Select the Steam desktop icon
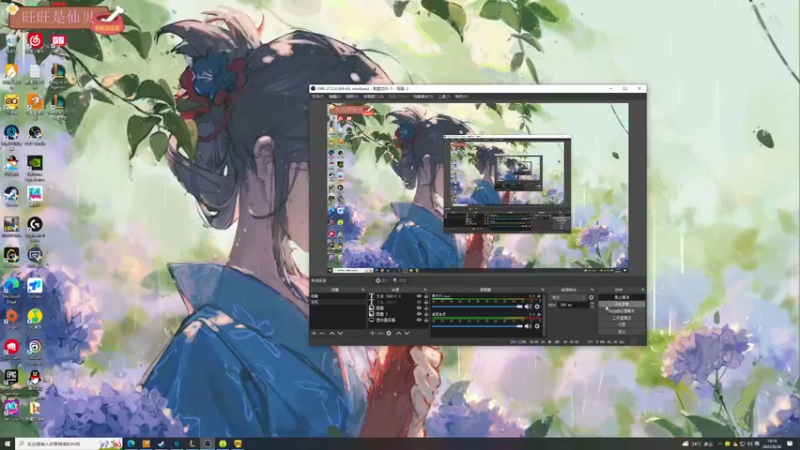 click(11, 196)
